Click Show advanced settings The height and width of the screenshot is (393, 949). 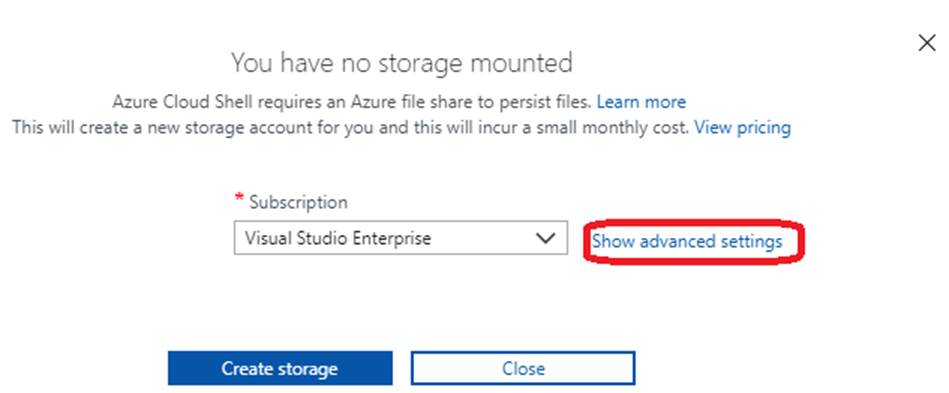tap(687, 242)
